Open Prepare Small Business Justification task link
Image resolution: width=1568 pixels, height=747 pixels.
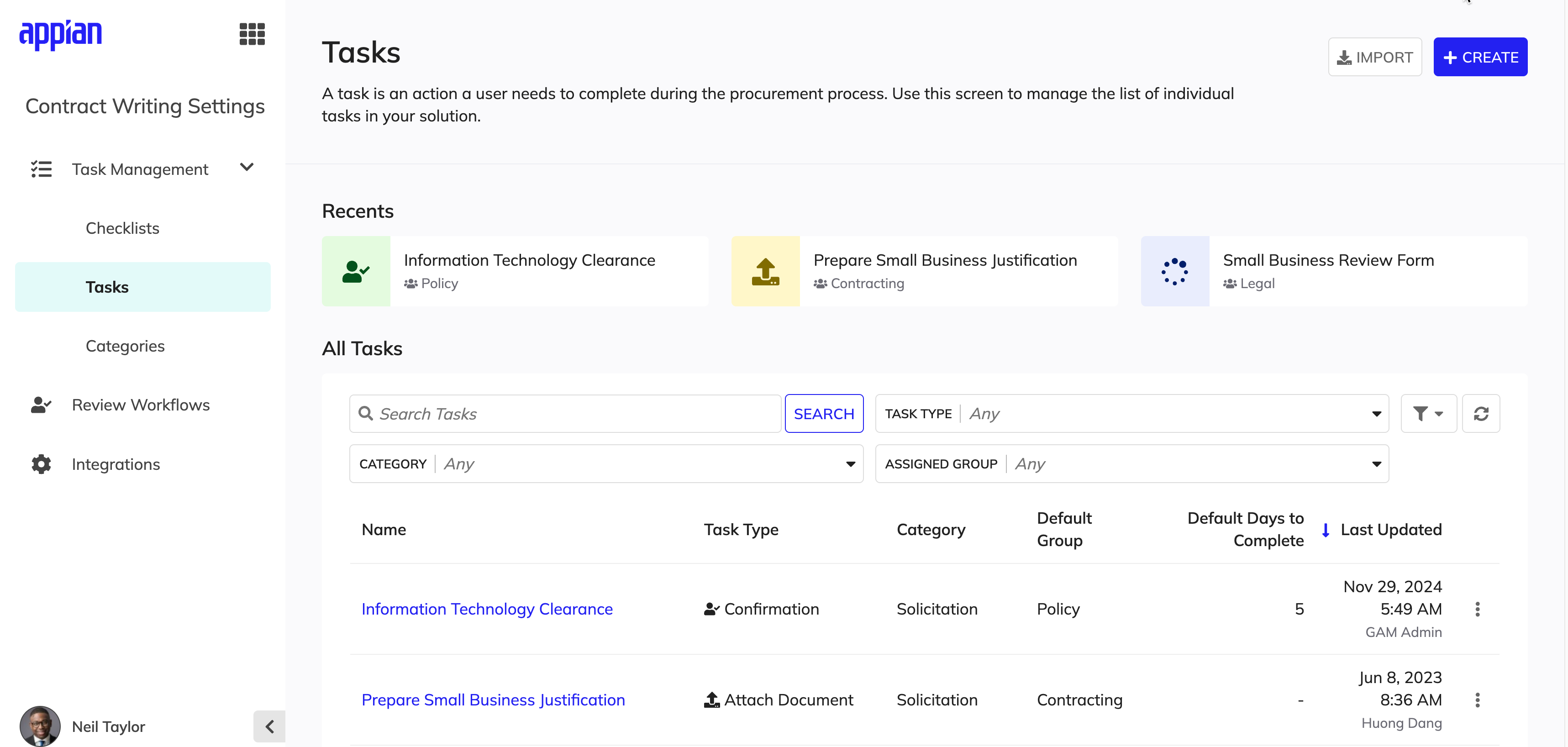click(x=493, y=700)
